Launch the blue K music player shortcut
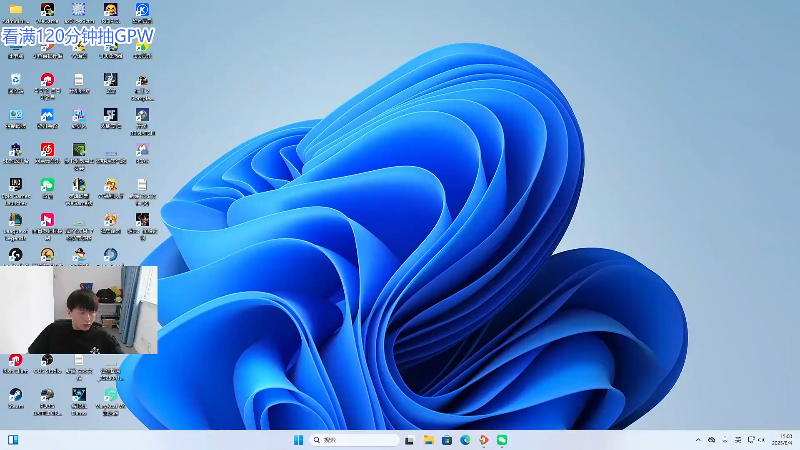Viewport: 800px width, 450px height. click(142, 10)
